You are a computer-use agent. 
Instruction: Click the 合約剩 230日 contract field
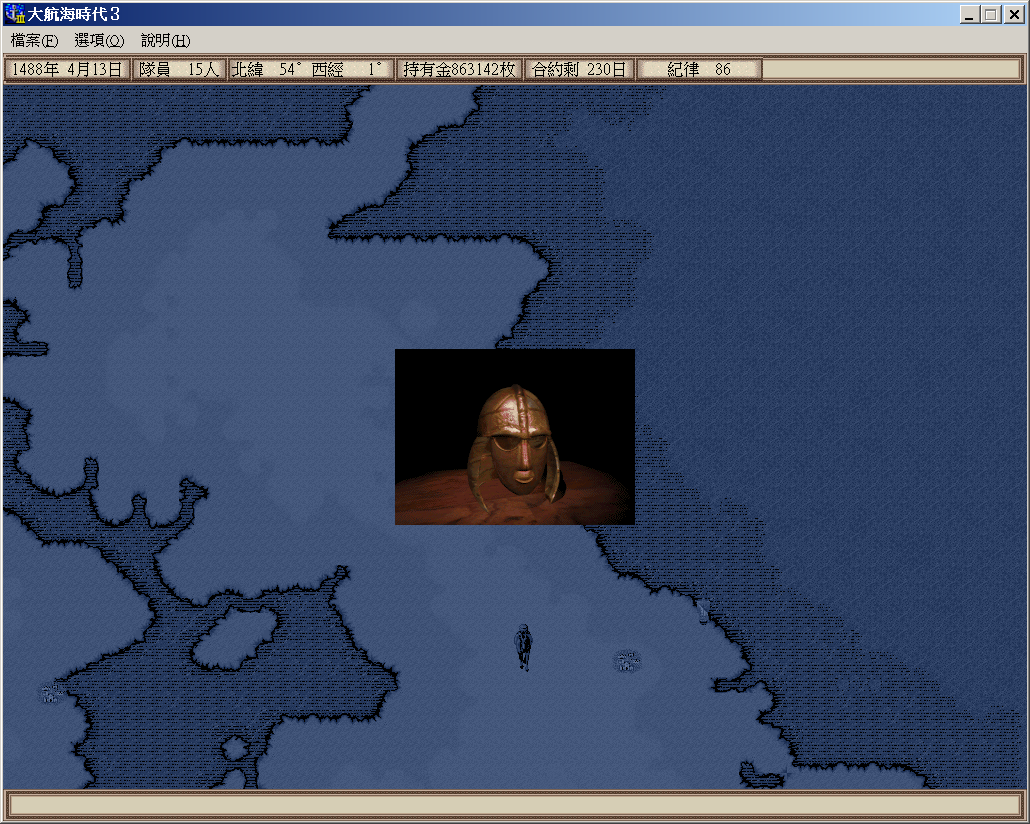click(579, 69)
